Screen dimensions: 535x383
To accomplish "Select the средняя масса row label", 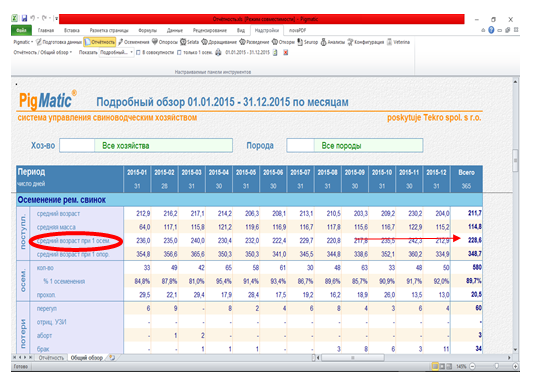I will pyautogui.click(x=56, y=227).
